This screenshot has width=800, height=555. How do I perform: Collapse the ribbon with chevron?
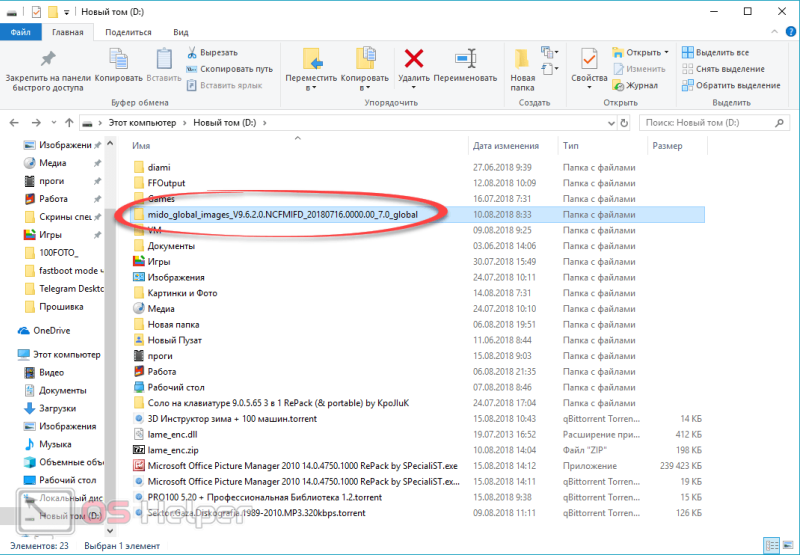774,32
